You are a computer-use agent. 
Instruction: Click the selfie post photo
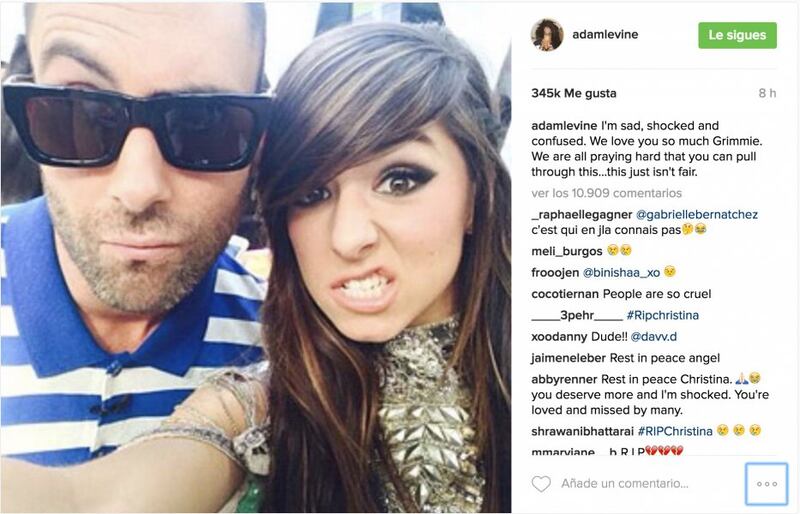coord(256,257)
